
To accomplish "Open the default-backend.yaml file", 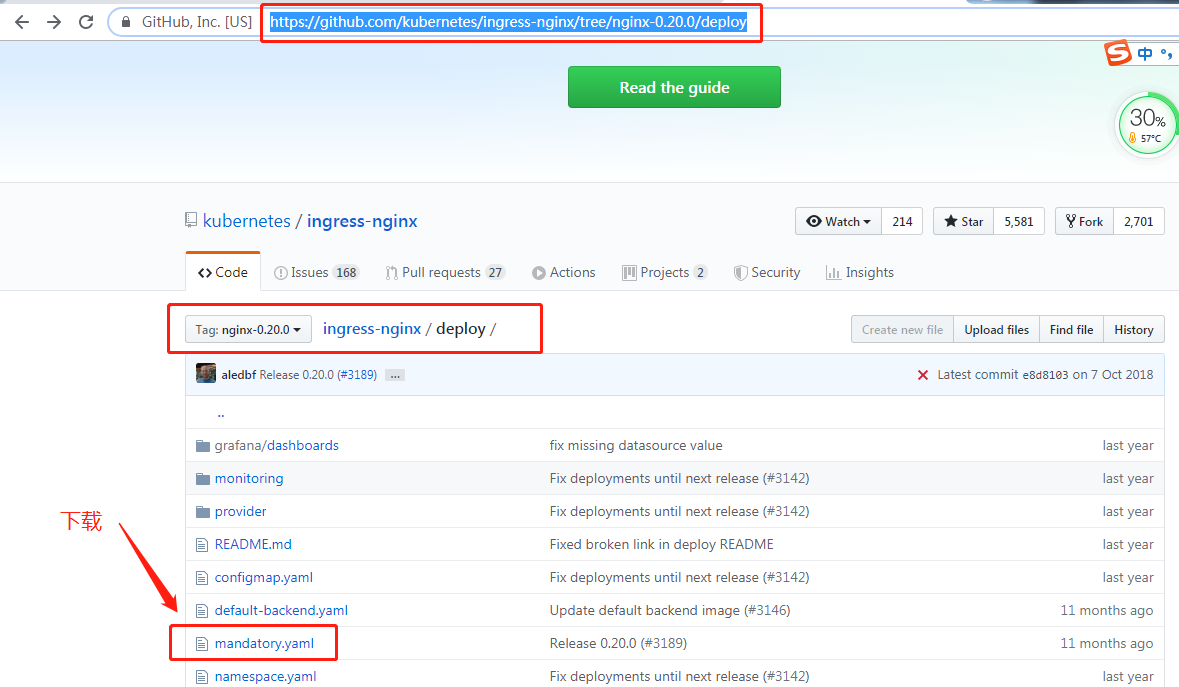I will (281, 610).
